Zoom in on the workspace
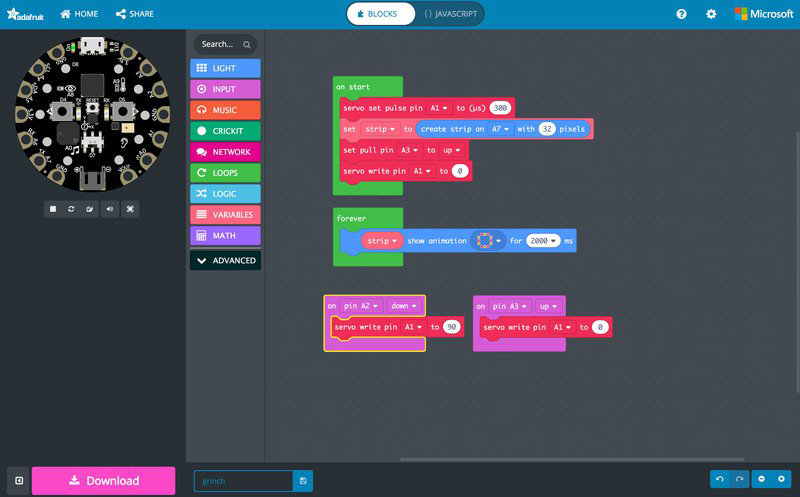Image resolution: width=800 pixels, height=497 pixels. [781, 480]
